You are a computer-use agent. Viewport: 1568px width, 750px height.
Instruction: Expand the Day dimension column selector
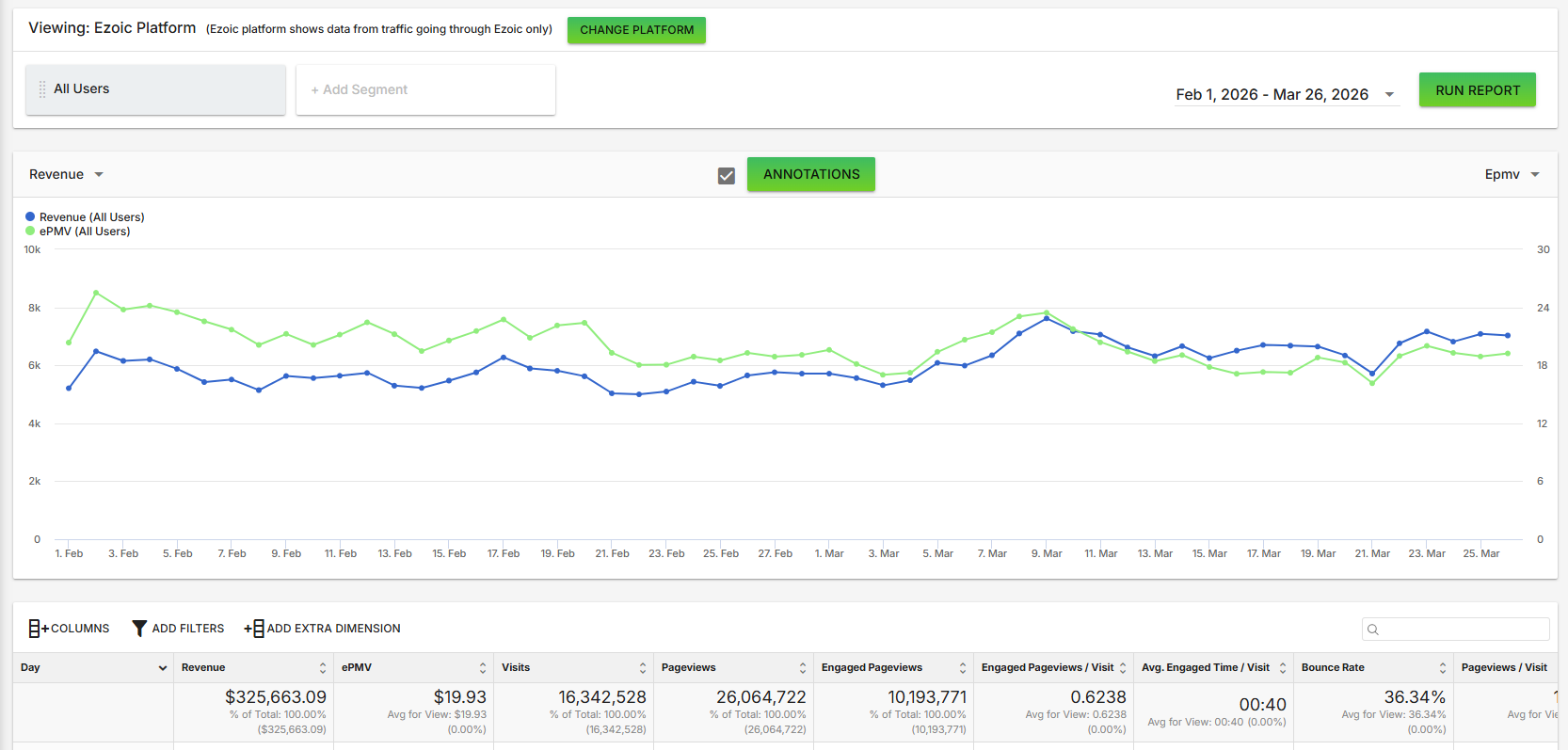pyautogui.click(x=162, y=668)
